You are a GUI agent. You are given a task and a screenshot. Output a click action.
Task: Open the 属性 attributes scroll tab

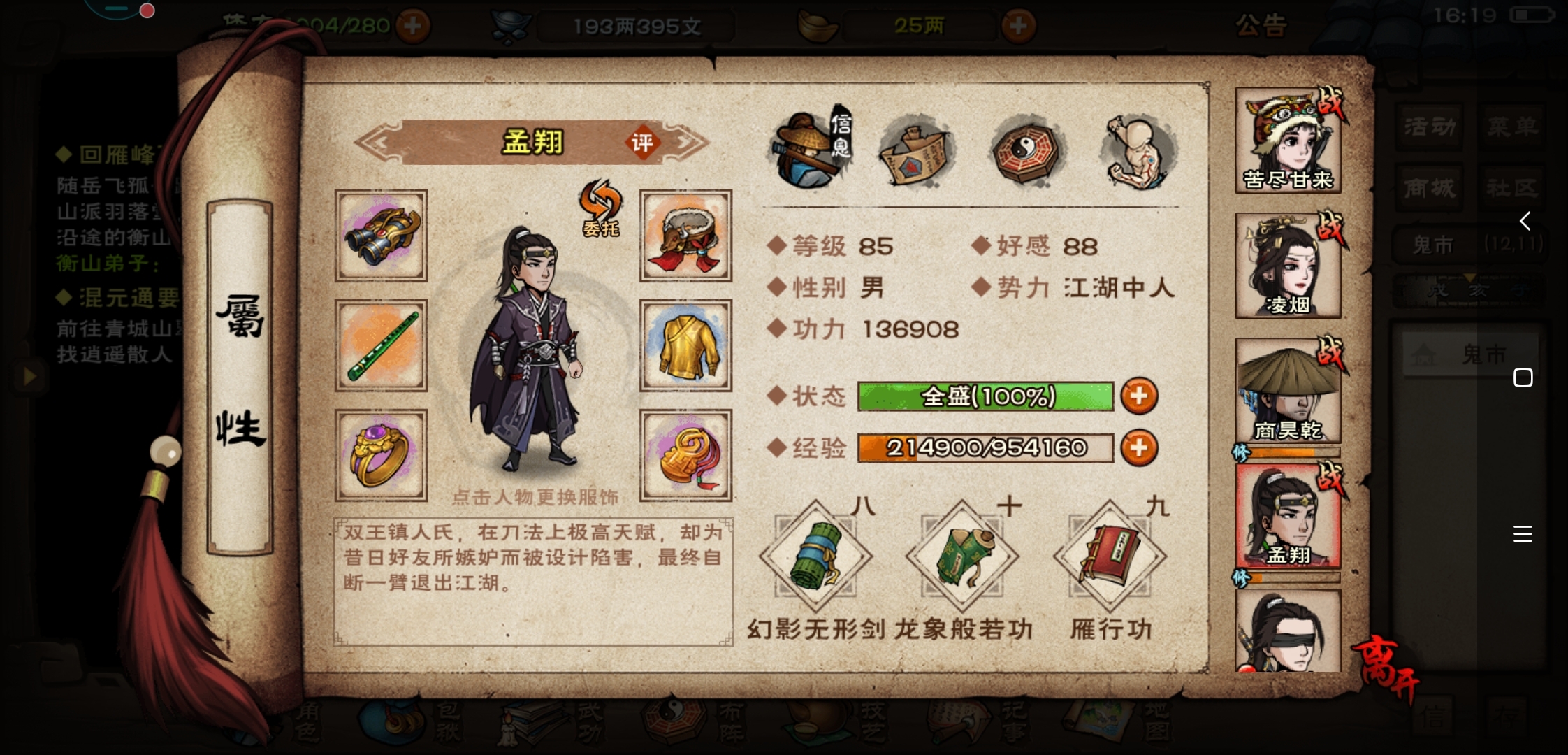click(x=240, y=376)
